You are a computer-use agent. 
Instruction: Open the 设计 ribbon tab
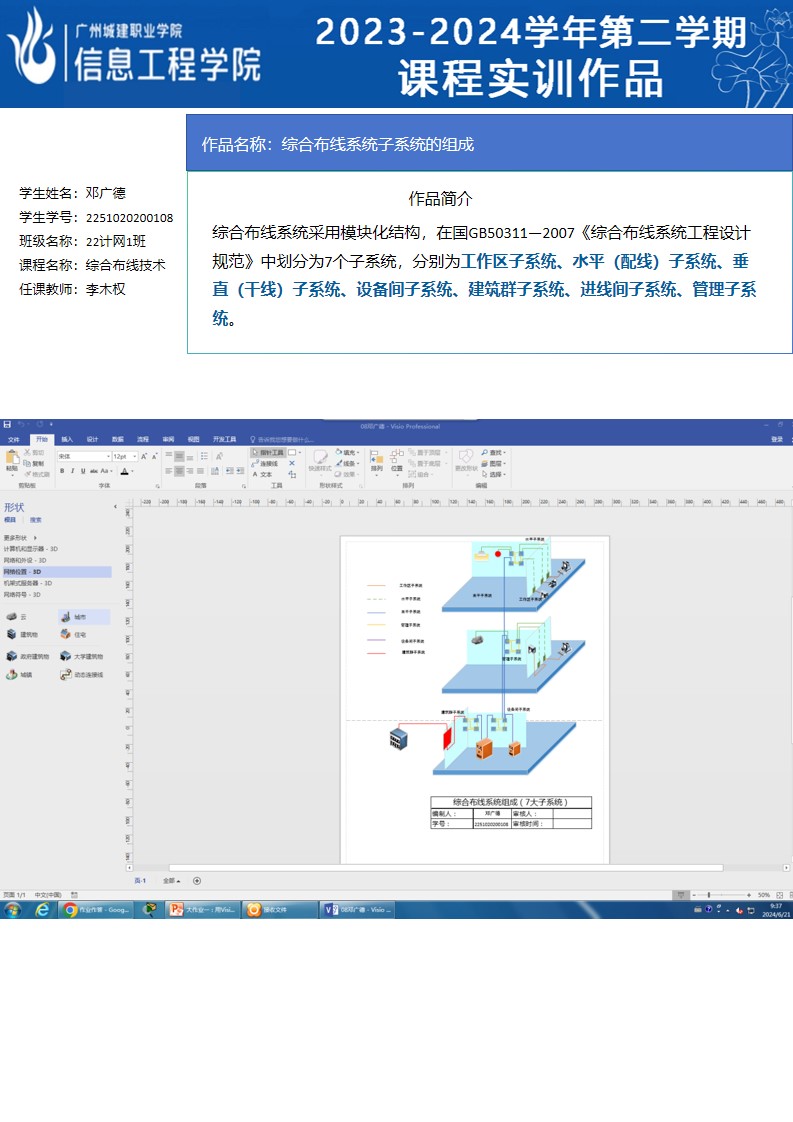92,439
